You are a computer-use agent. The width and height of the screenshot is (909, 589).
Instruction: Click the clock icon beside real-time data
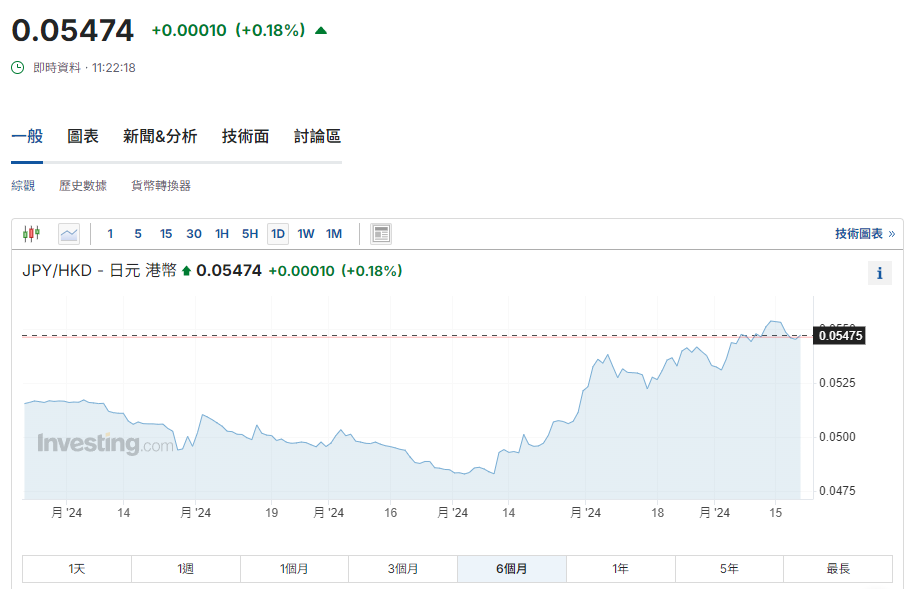click(x=18, y=68)
